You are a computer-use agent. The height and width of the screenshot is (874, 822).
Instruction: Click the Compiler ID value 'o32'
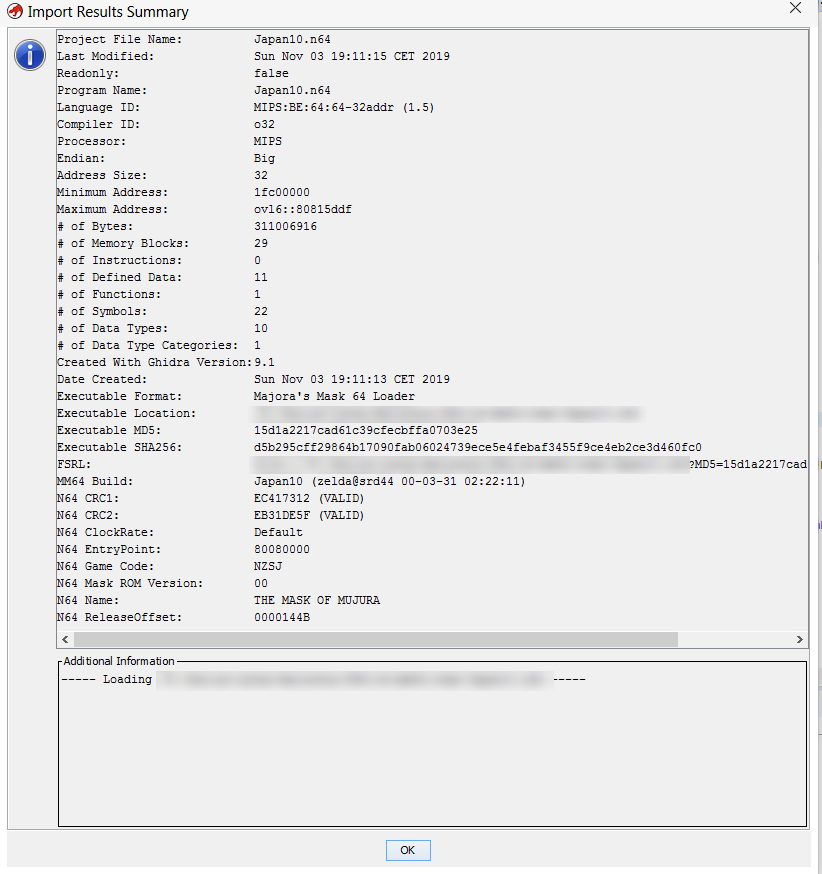pos(264,124)
